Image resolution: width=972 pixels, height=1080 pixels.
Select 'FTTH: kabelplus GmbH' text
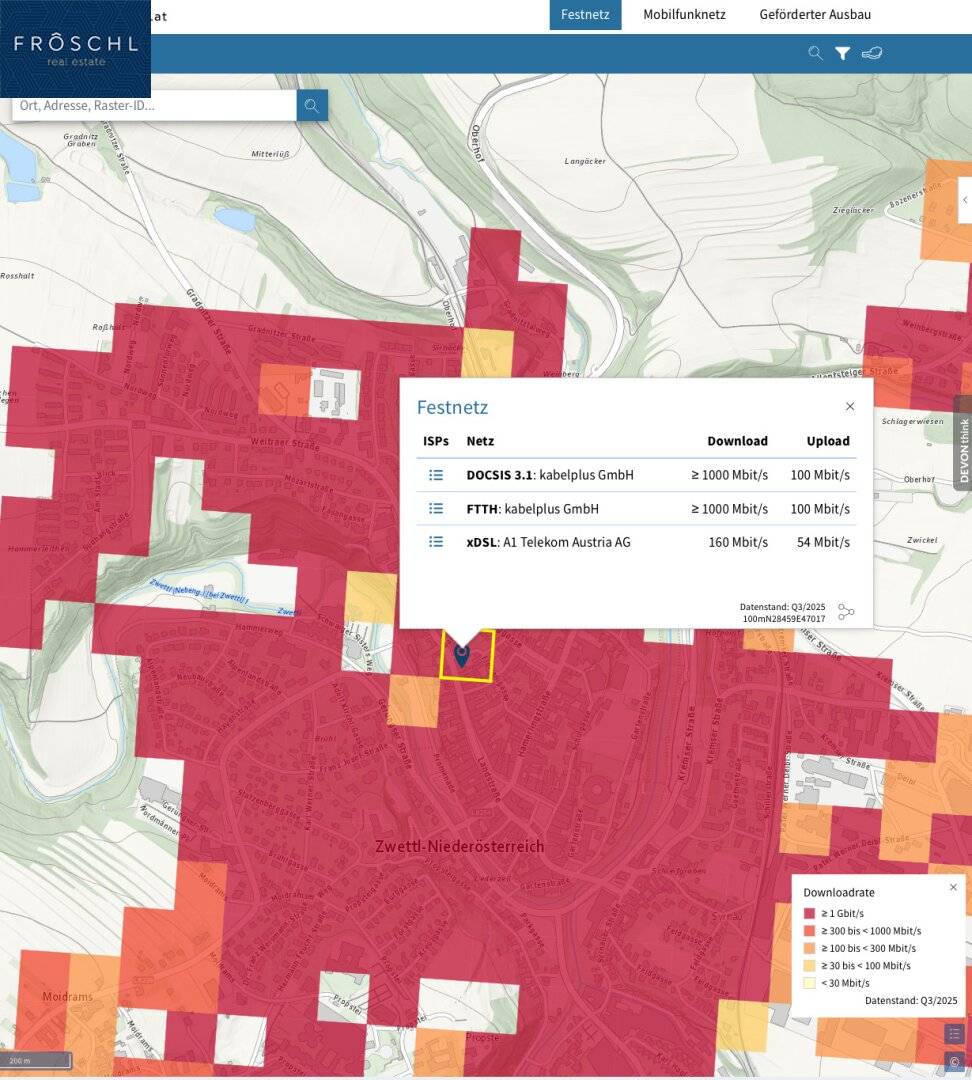pos(532,509)
